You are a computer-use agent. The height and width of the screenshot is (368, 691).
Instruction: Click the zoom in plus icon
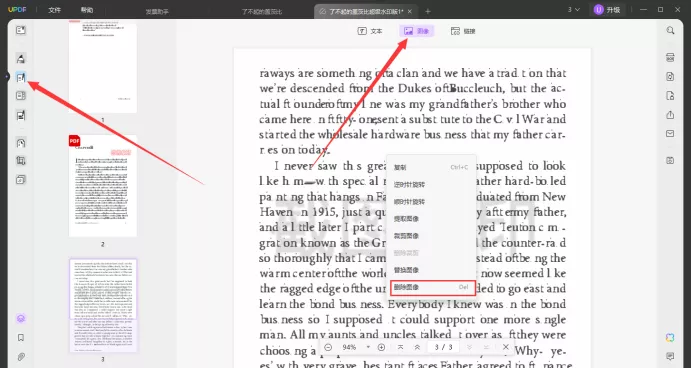click(382, 347)
